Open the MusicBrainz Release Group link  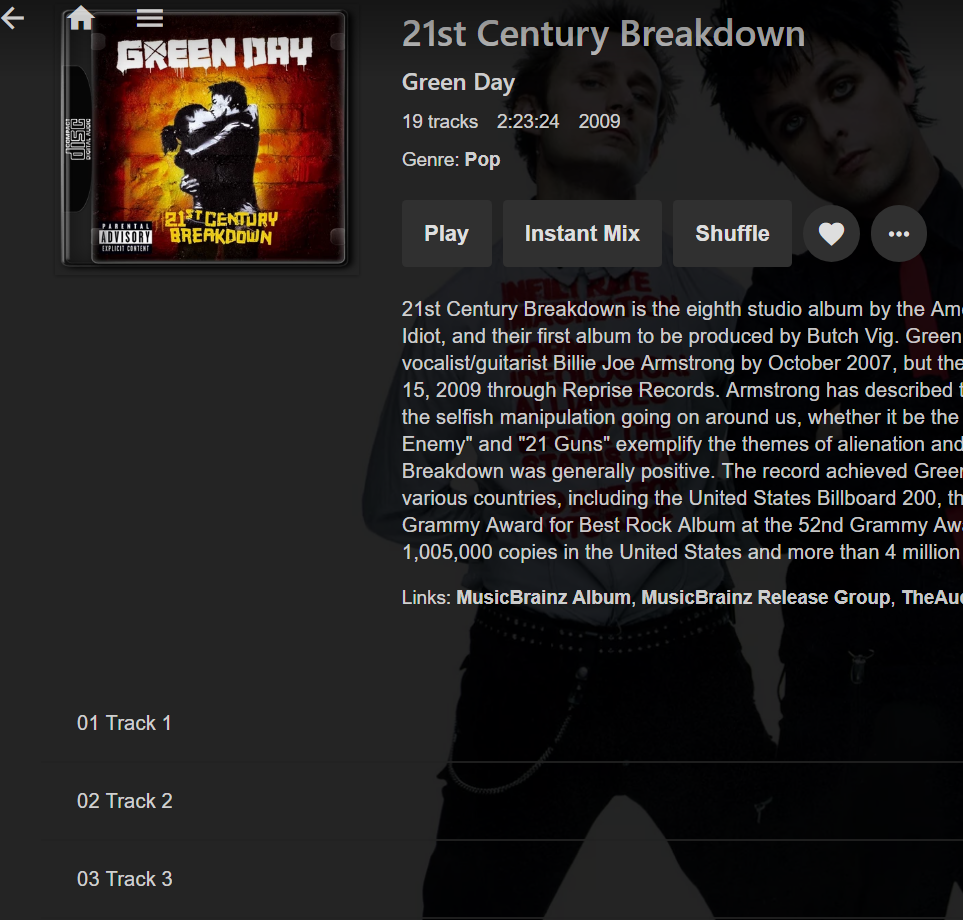point(766,597)
